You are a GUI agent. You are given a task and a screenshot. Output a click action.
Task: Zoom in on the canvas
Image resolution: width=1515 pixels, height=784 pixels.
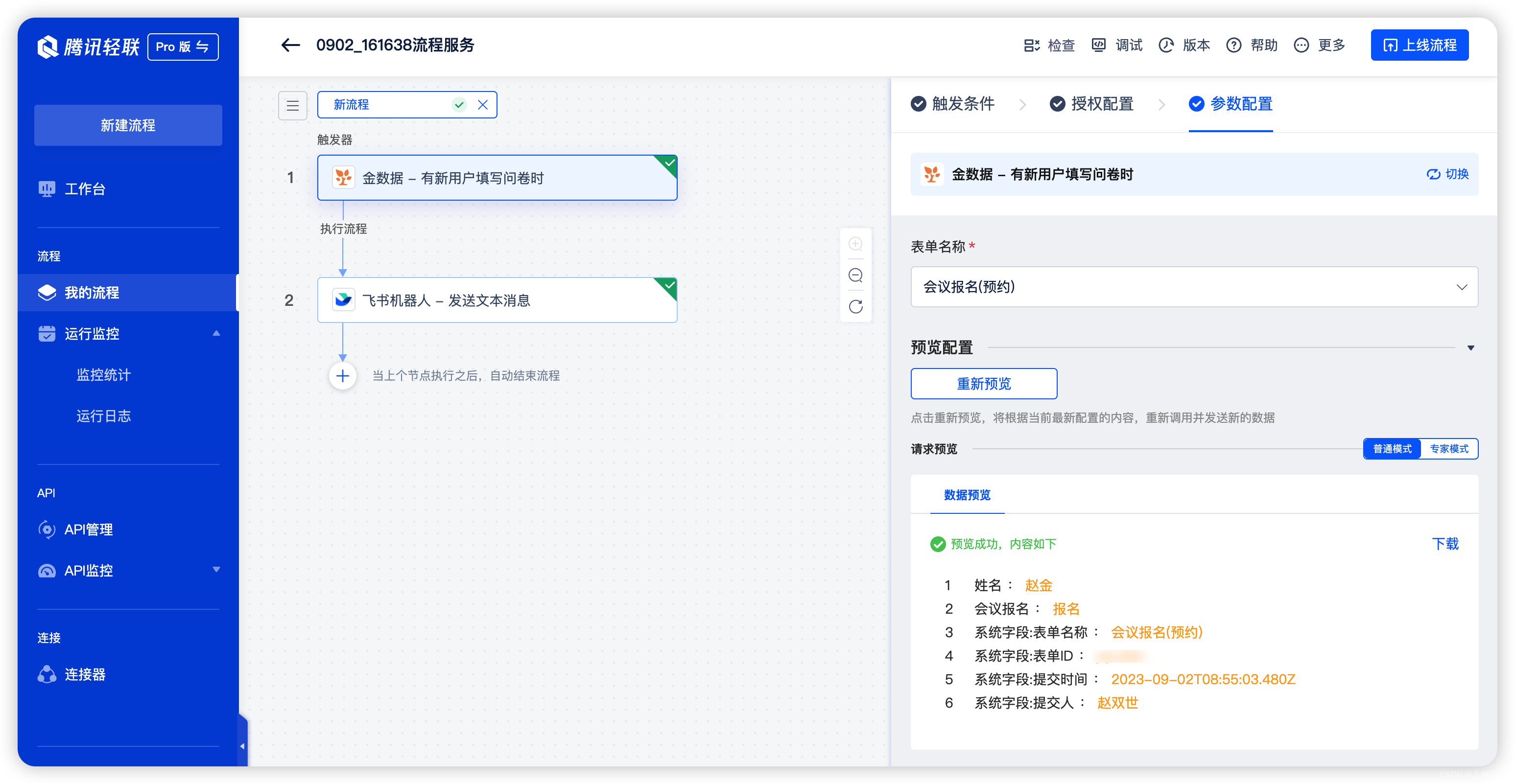point(856,244)
